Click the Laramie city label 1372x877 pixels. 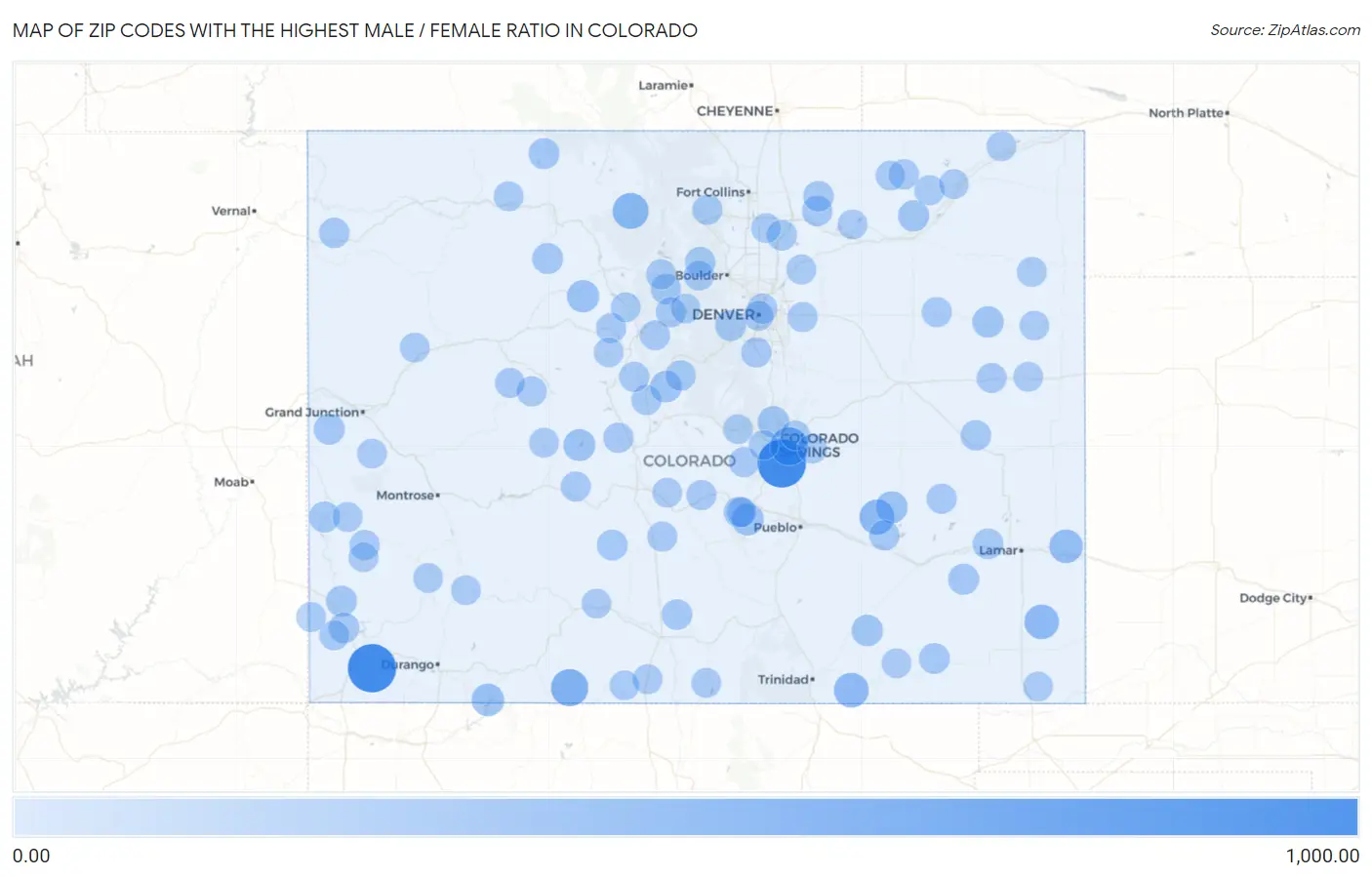click(x=666, y=86)
